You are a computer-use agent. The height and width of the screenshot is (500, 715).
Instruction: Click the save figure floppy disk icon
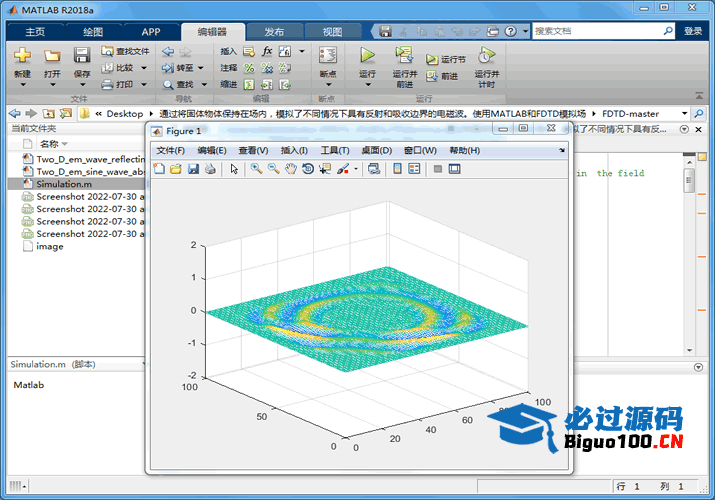coord(193,169)
